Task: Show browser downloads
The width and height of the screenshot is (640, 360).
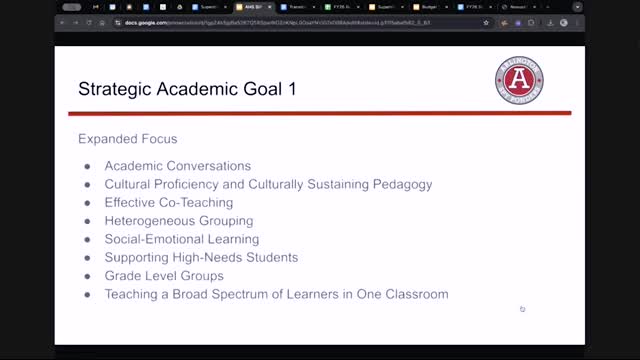Action: (x=550, y=23)
